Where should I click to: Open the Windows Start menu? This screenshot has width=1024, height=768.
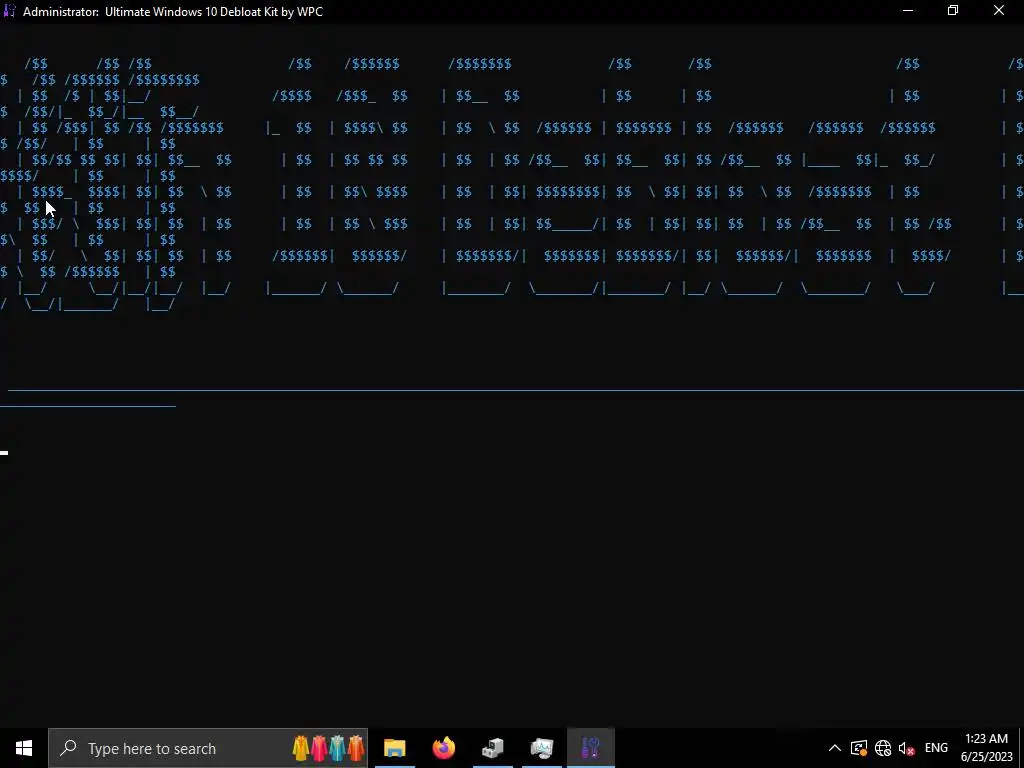(24, 748)
